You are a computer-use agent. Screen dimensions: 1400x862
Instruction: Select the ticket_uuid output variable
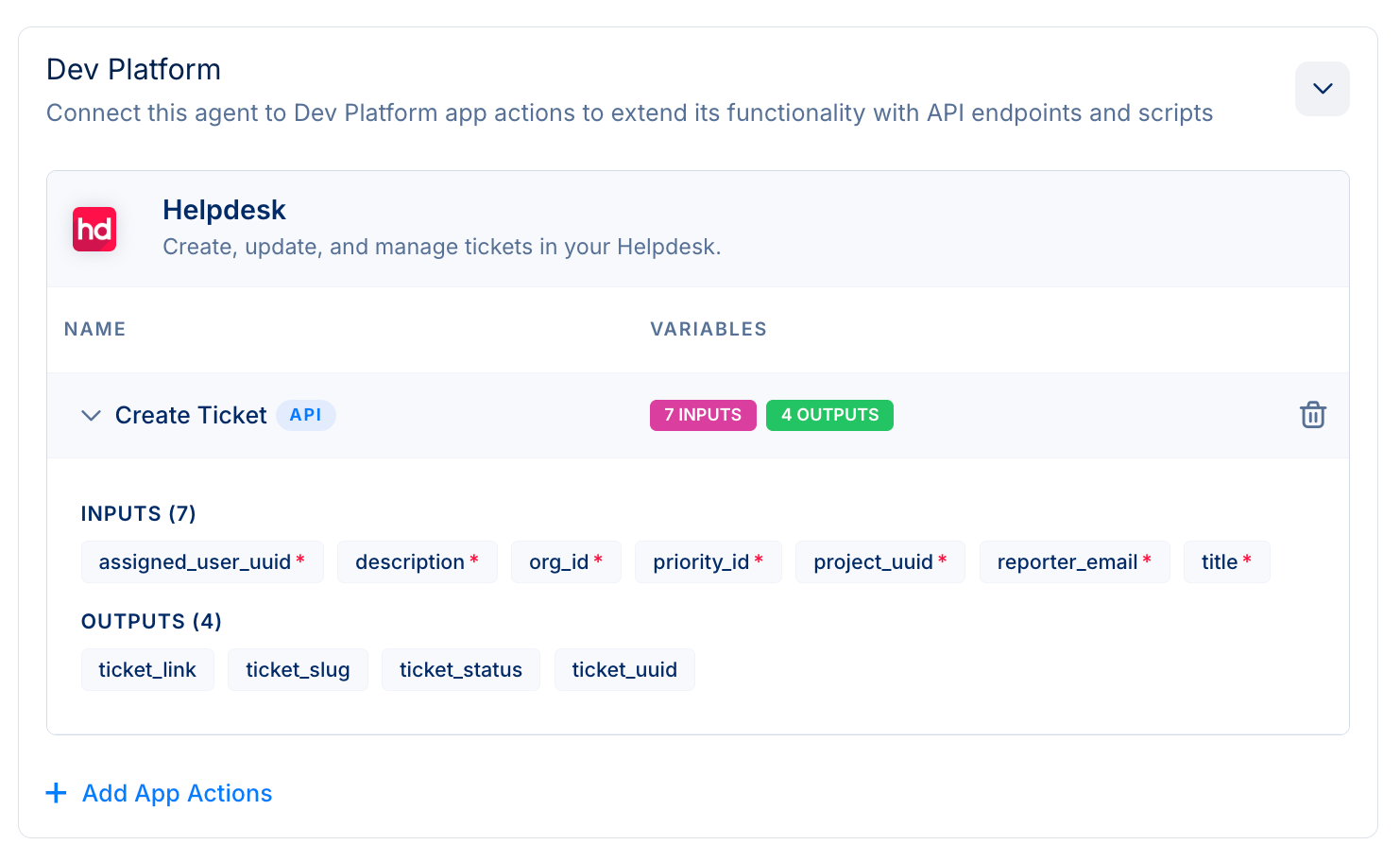(x=623, y=670)
